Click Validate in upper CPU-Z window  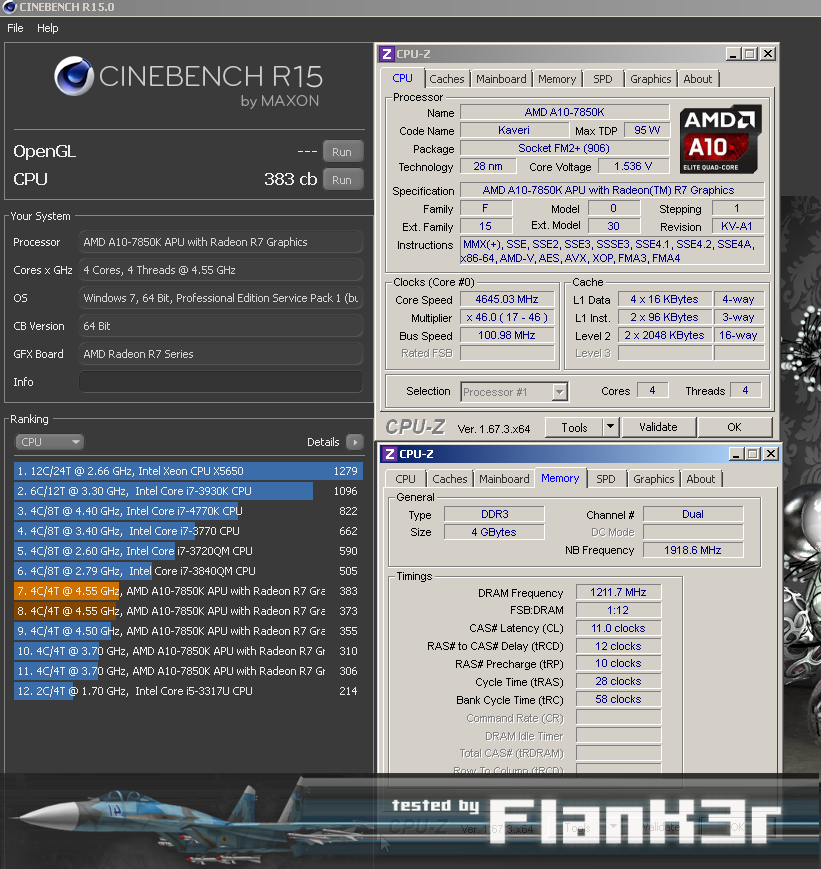point(658,427)
